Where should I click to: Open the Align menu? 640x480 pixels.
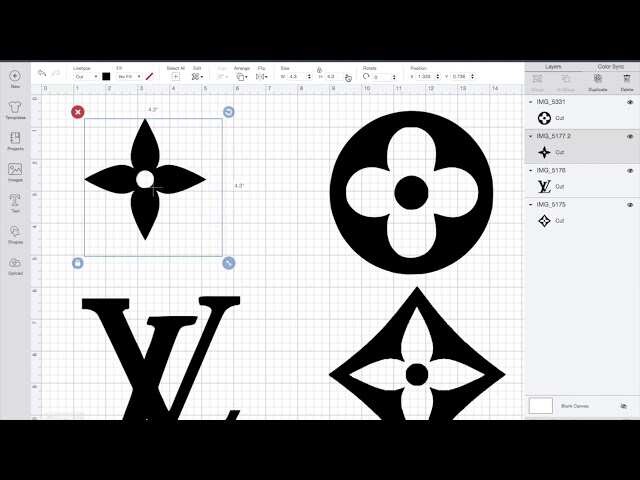[x=222, y=76]
